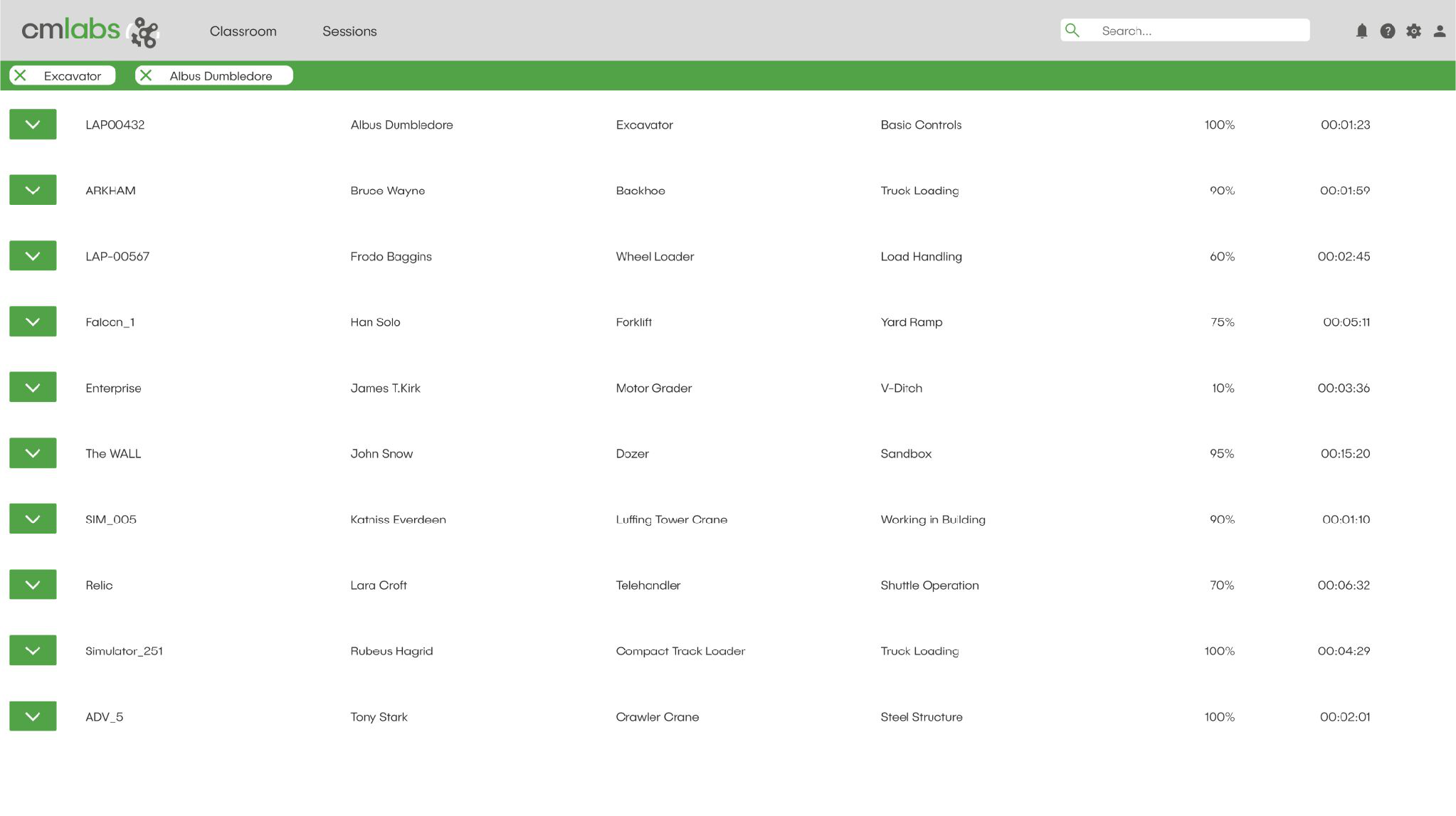The height and width of the screenshot is (816, 1456).
Task: Select the Albus Dumbledore name in table
Action: coord(401,124)
